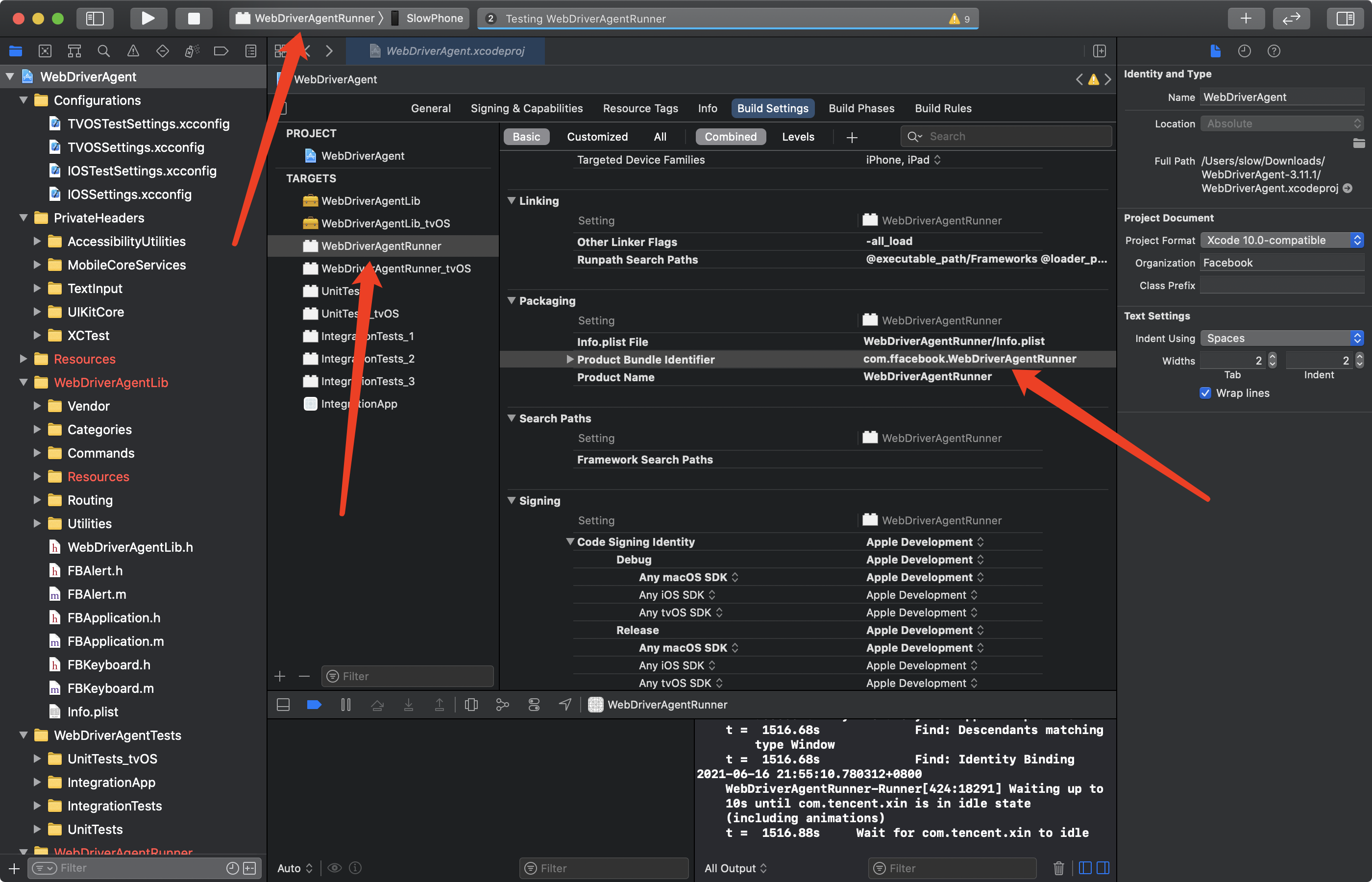This screenshot has width=1372, height=882.
Task: Toggle breakpoints activation in debug bar
Action: tap(314, 705)
